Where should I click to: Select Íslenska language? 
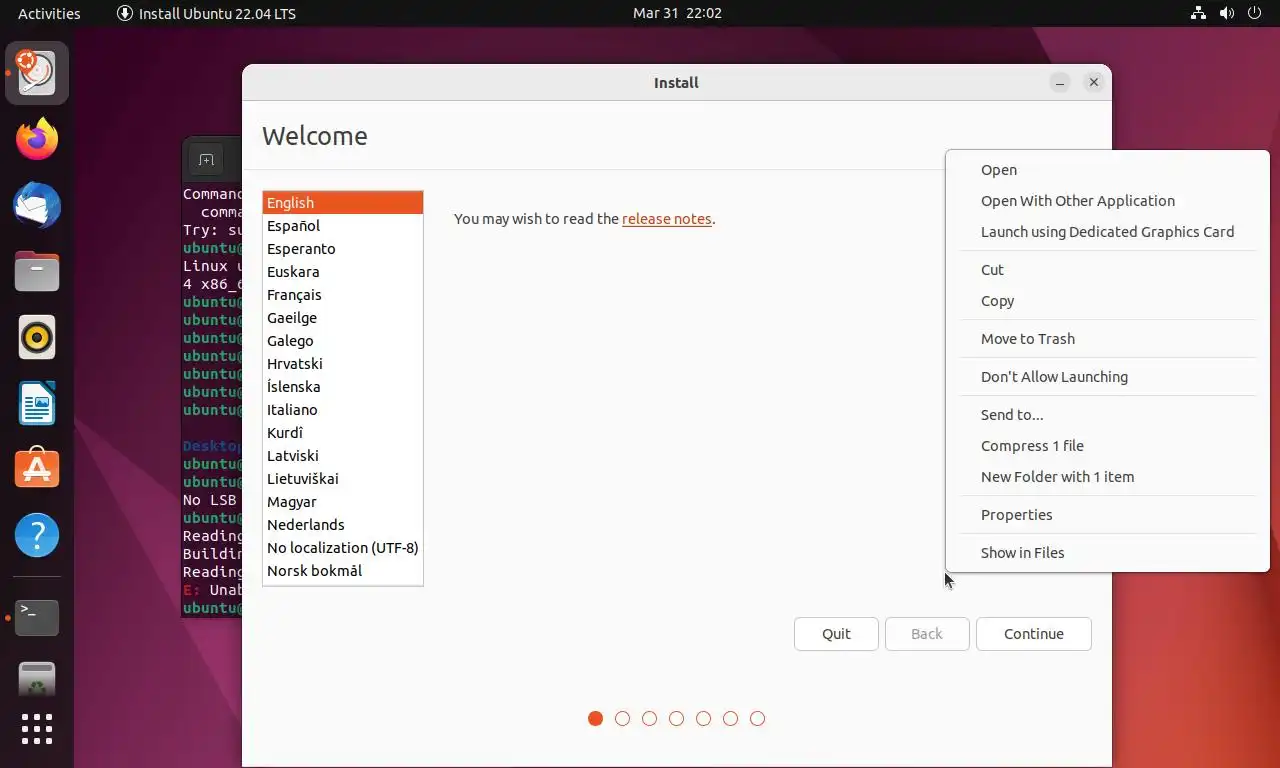coord(343,387)
